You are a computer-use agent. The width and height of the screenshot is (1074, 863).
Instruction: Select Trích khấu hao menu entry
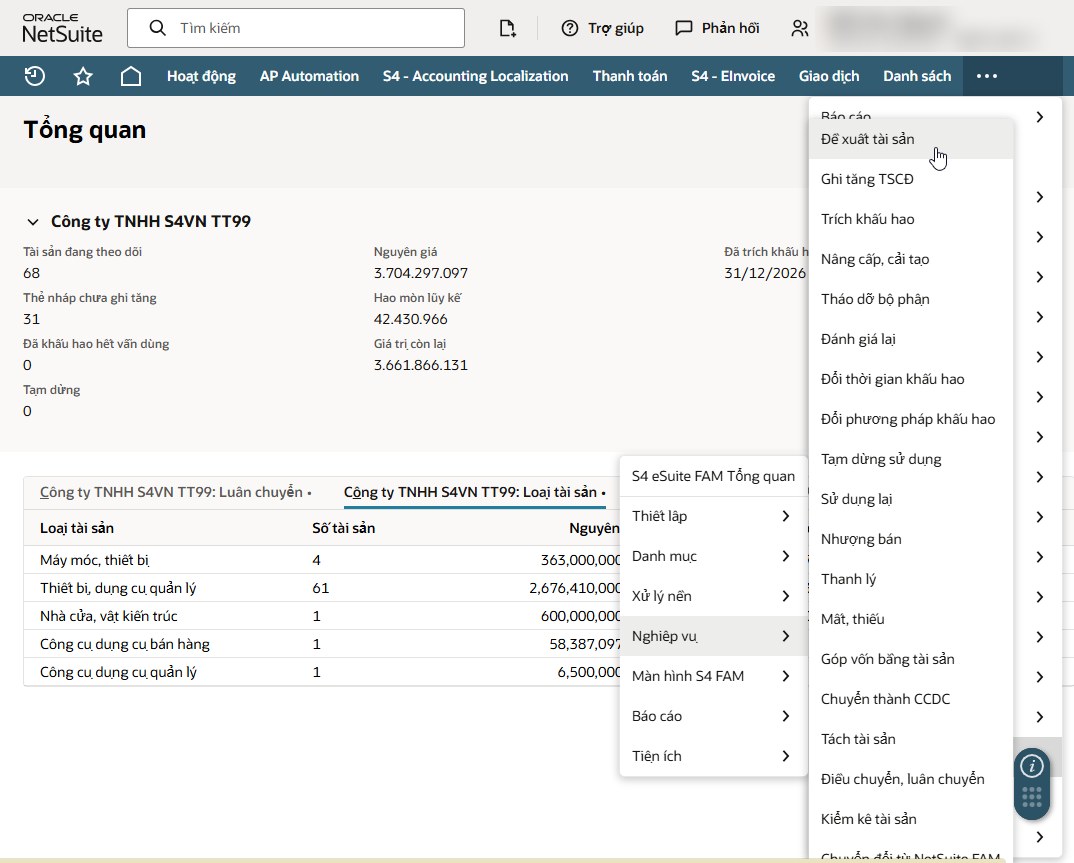click(910, 219)
